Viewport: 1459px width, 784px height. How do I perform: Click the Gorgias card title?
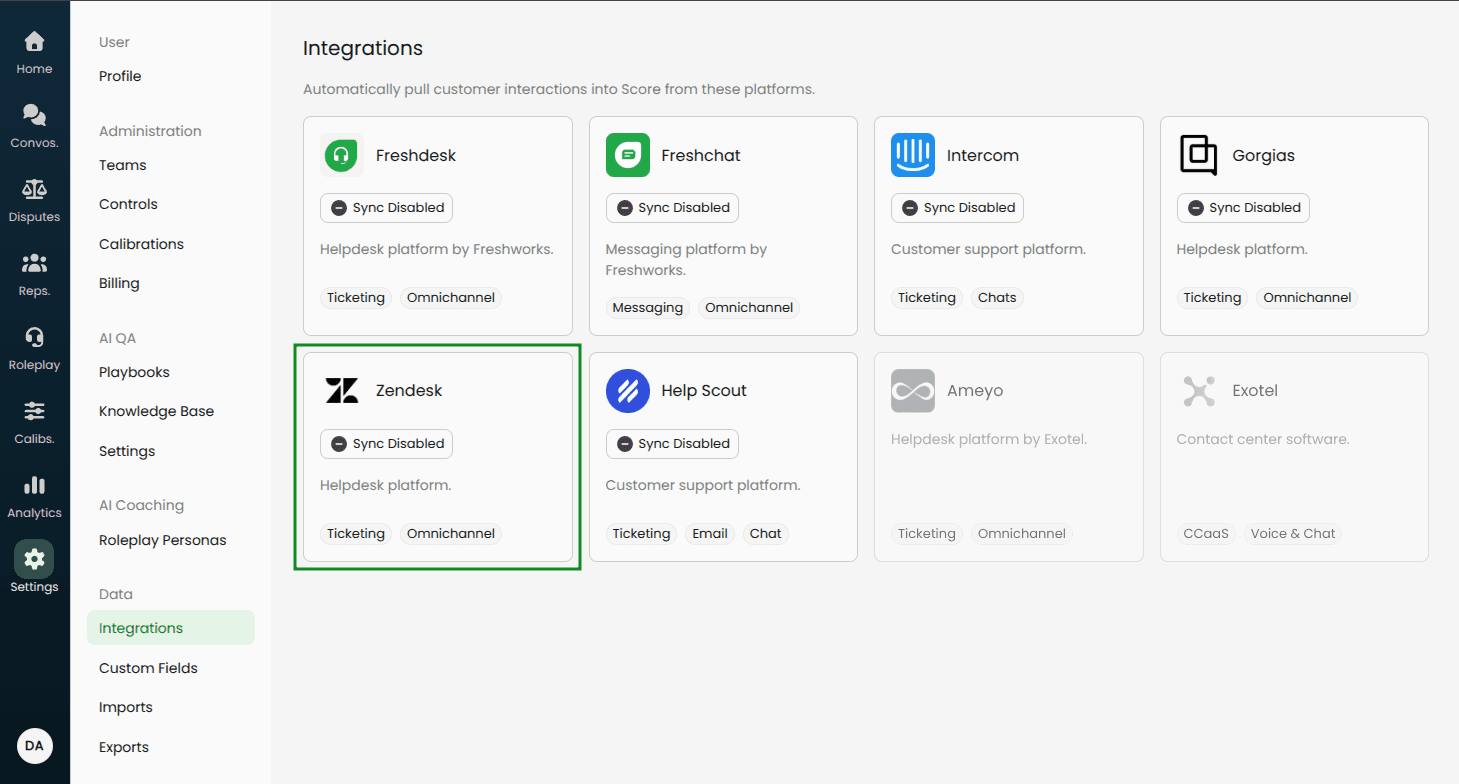(1264, 155)
